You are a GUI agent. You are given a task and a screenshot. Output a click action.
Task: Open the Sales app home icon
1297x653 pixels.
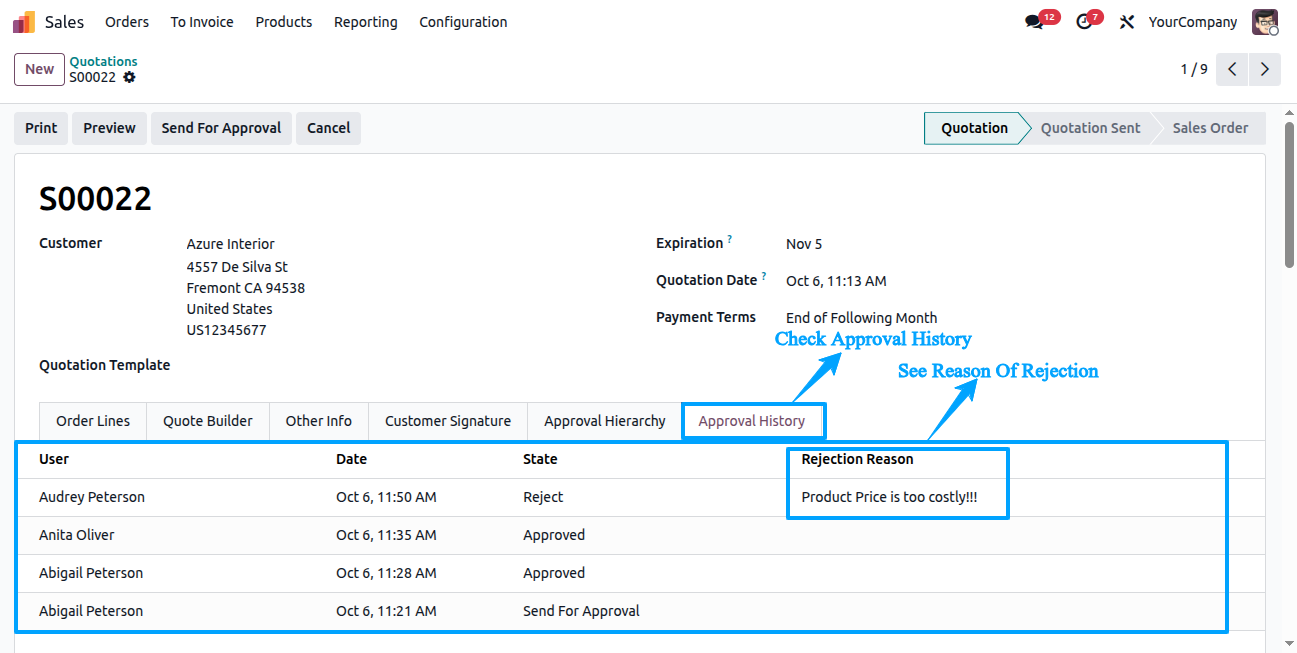24,22
